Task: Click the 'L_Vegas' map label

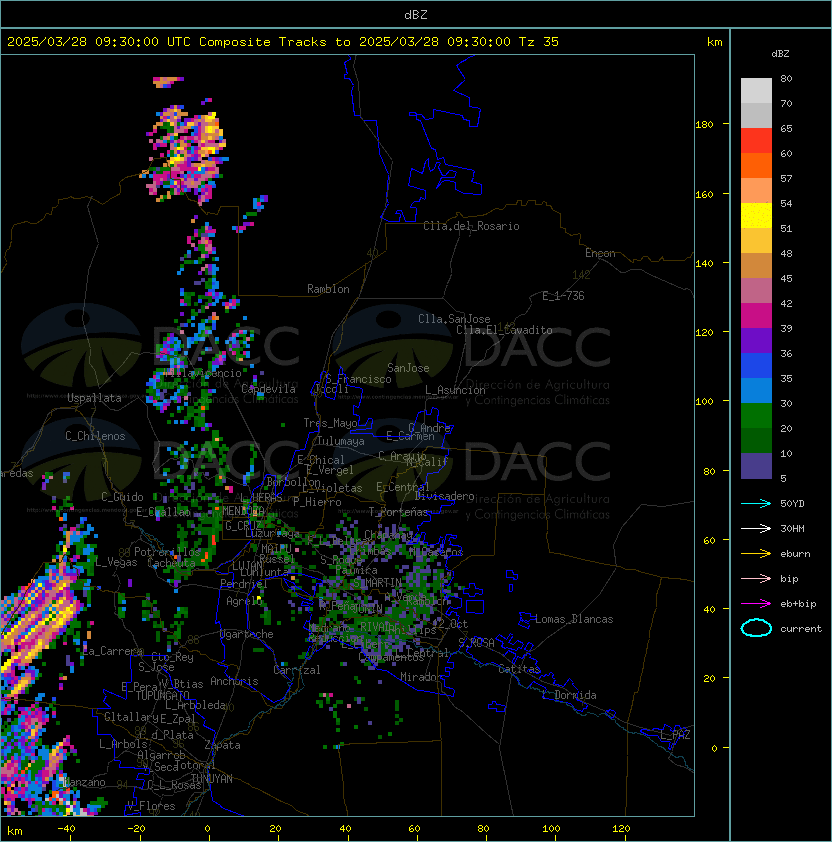Action: [116, 562]
